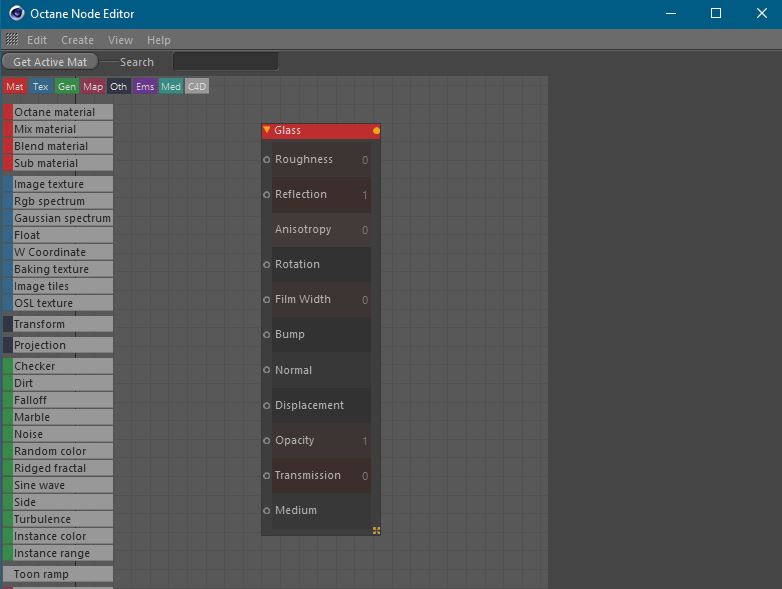Image resolution: width=782 pixels, height=589 pixels.
Task: Toggle the Med node filter
Action: (171, 87)
